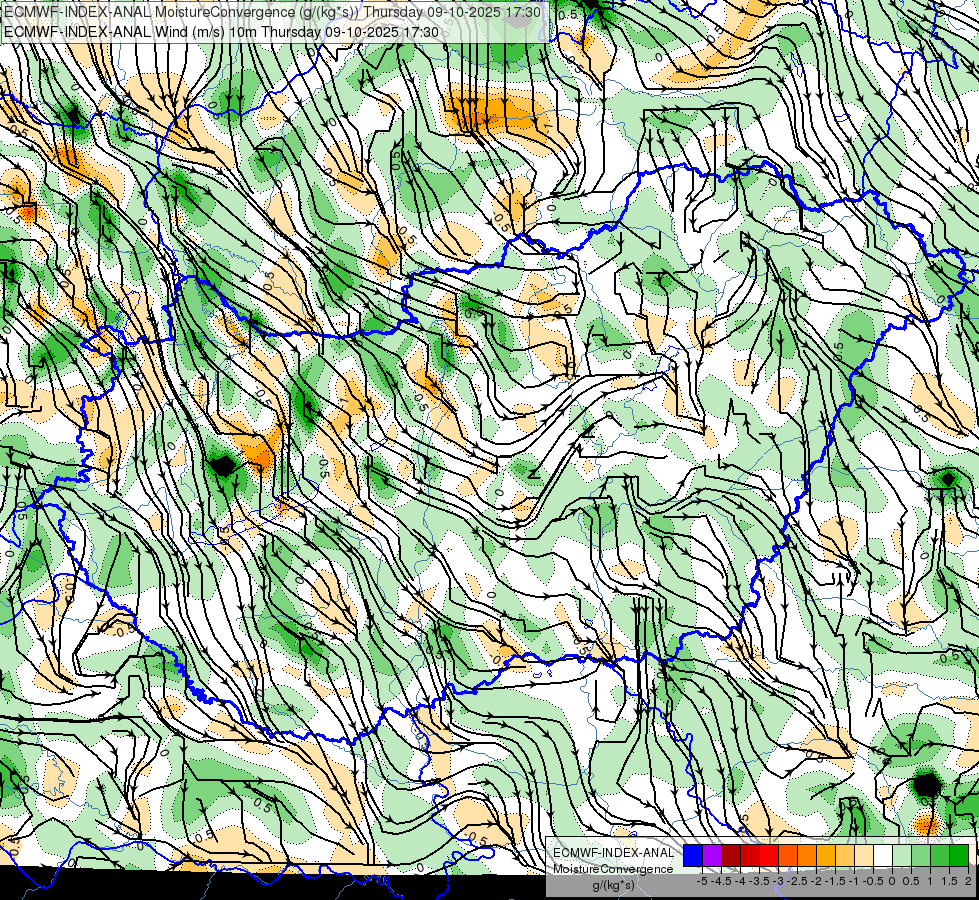Click the white legend swatch -0.5 to 0
The height and width of the screenshot is (900, 979).
[x=883, y=855]
